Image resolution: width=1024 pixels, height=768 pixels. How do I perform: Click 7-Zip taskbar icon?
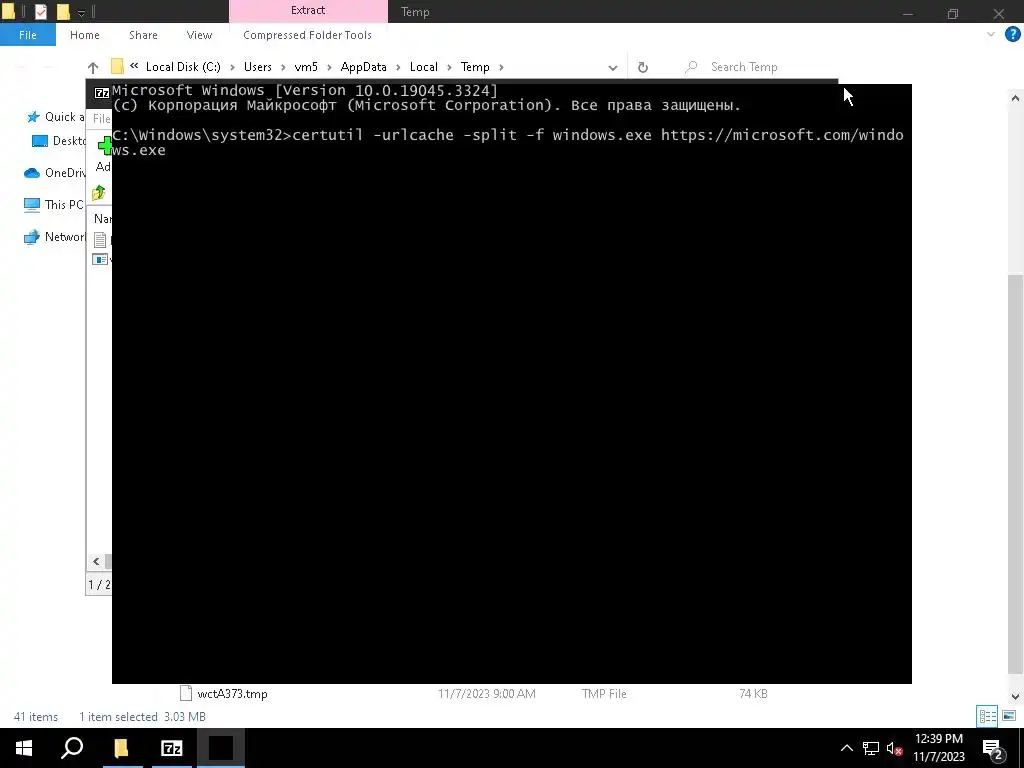[x=171, y=748]
